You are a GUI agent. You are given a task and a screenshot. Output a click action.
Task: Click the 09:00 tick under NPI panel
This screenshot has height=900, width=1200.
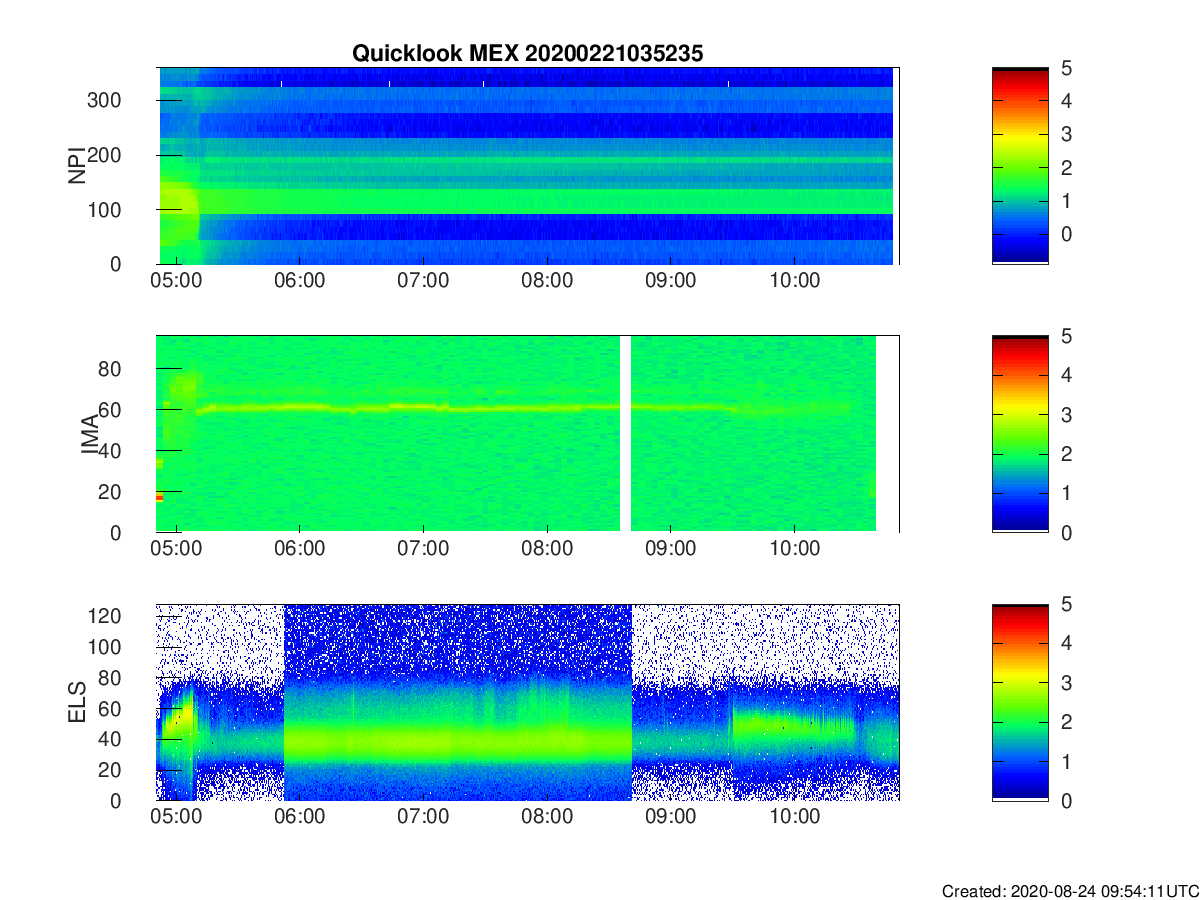(670, 281)
